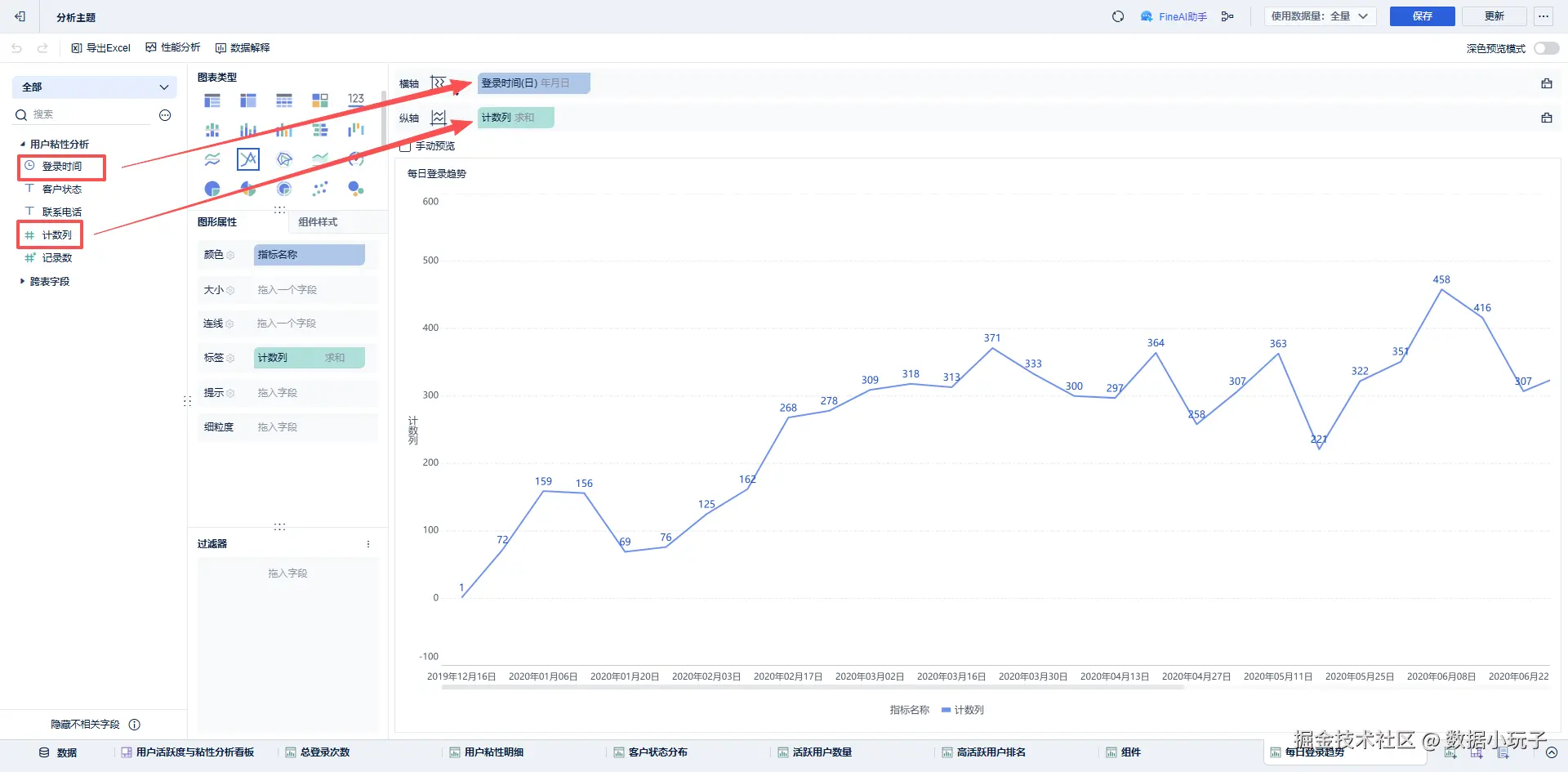The image size is (1568, 772).
Task: Click the 大小 size field drop slot
Action: click(x=309, y=290)
